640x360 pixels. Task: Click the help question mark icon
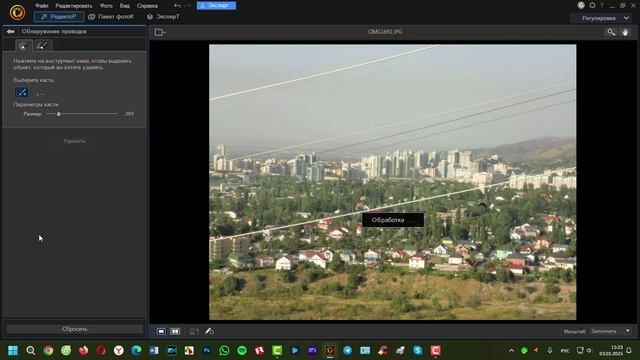[602, 5]
